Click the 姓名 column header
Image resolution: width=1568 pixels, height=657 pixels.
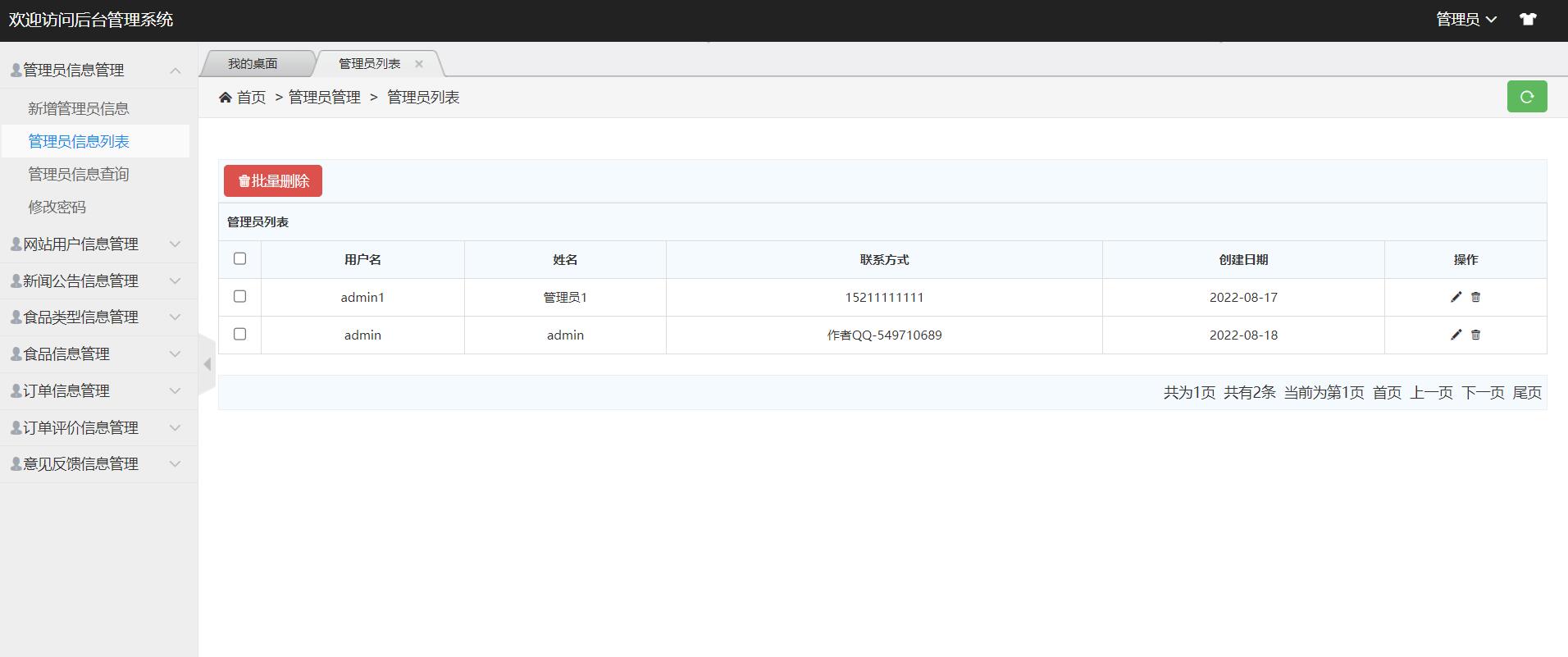(565, 259)
